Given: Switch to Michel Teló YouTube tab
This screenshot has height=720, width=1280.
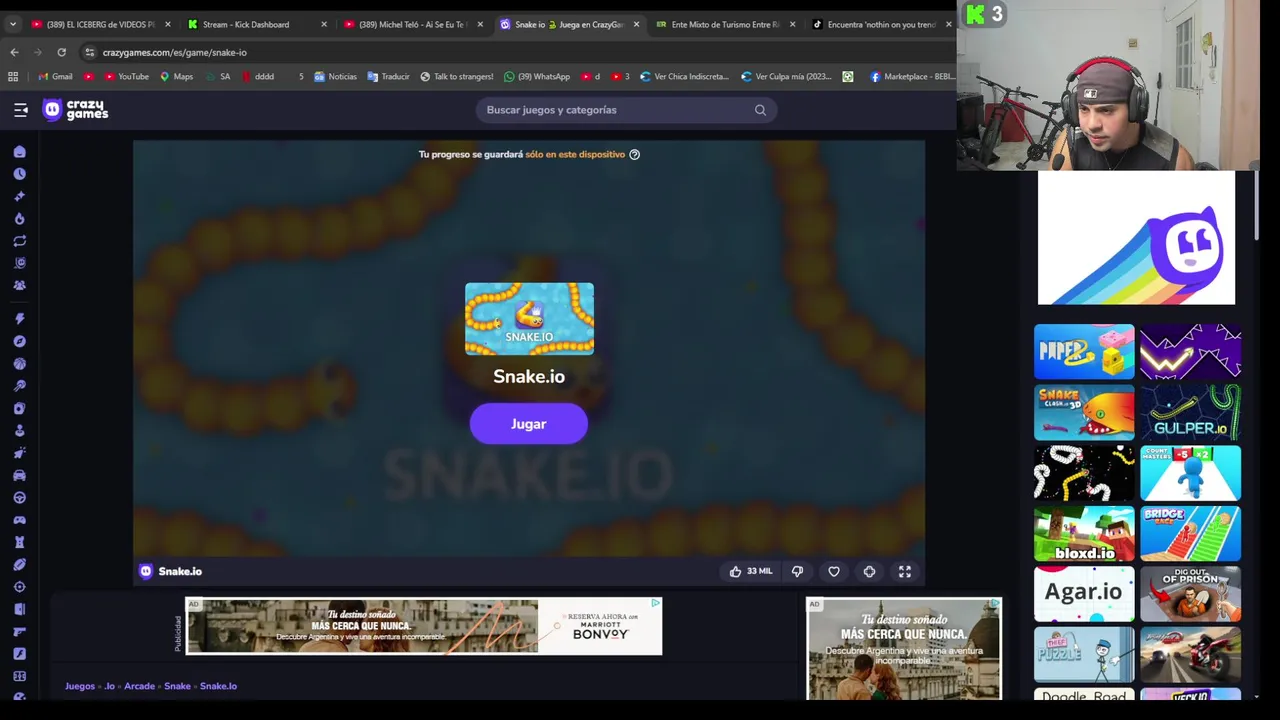Looking at the screenshot, I should pos(411,24).
